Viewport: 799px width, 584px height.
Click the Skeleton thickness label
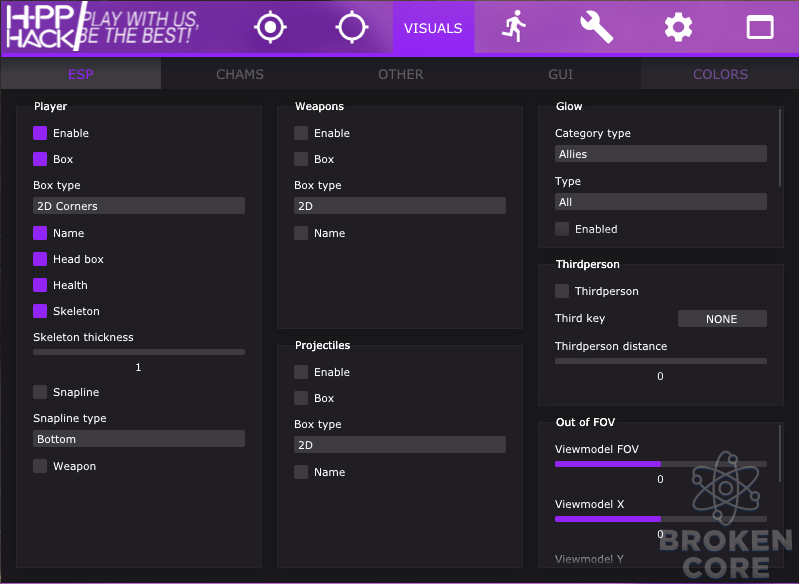tap(83, 337)
